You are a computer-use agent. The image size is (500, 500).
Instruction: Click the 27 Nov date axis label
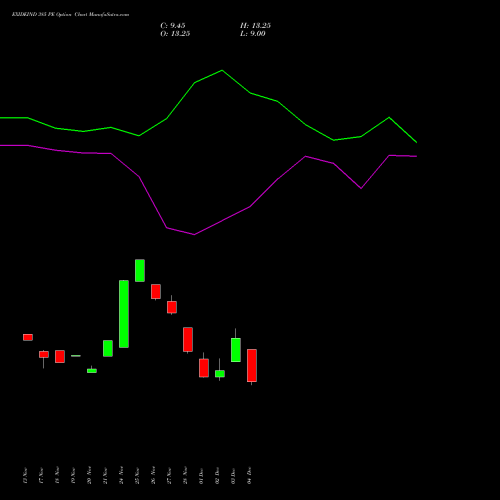[x=169, y=476]
